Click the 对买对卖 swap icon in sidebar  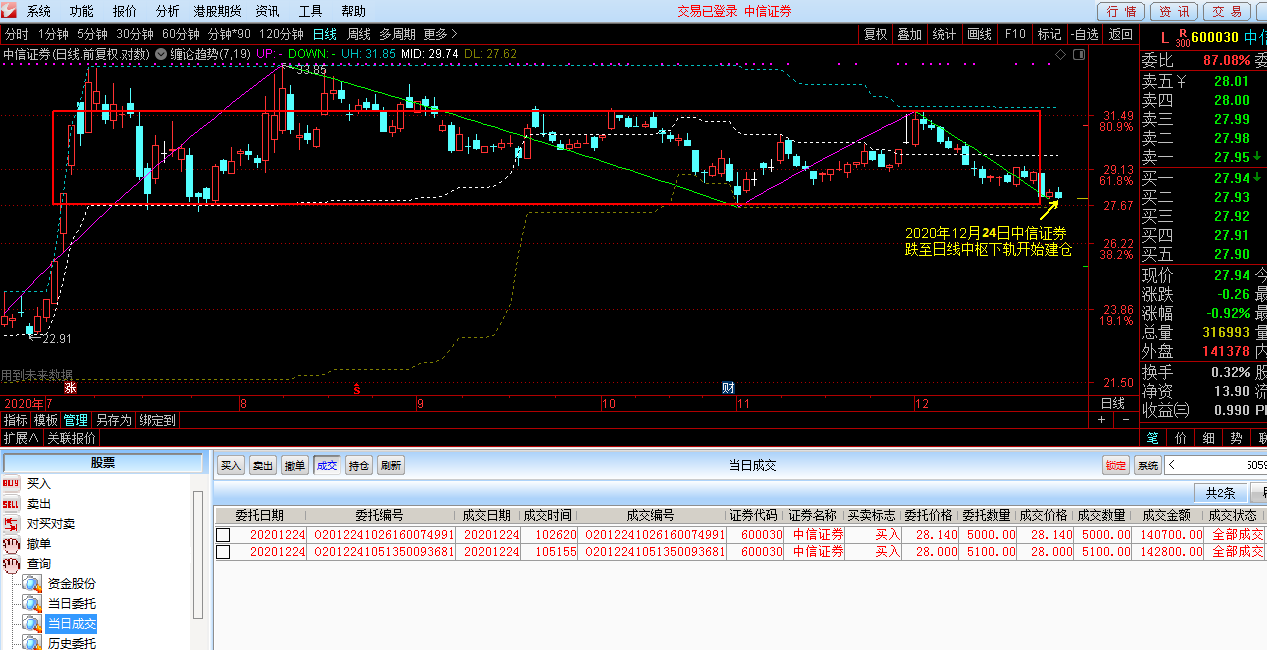(x=11, y=524)
